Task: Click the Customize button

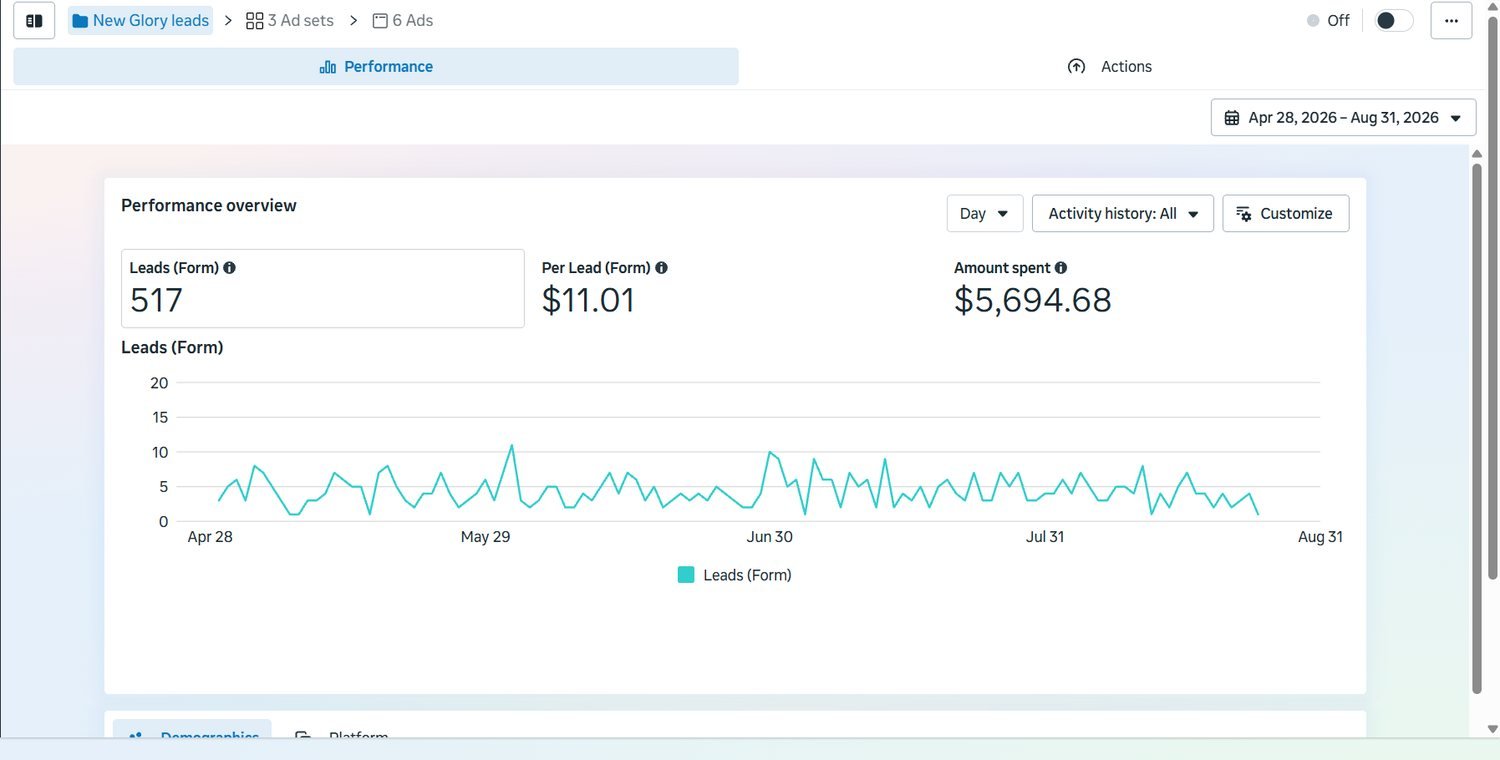Action: click(x=1286, y=213)
